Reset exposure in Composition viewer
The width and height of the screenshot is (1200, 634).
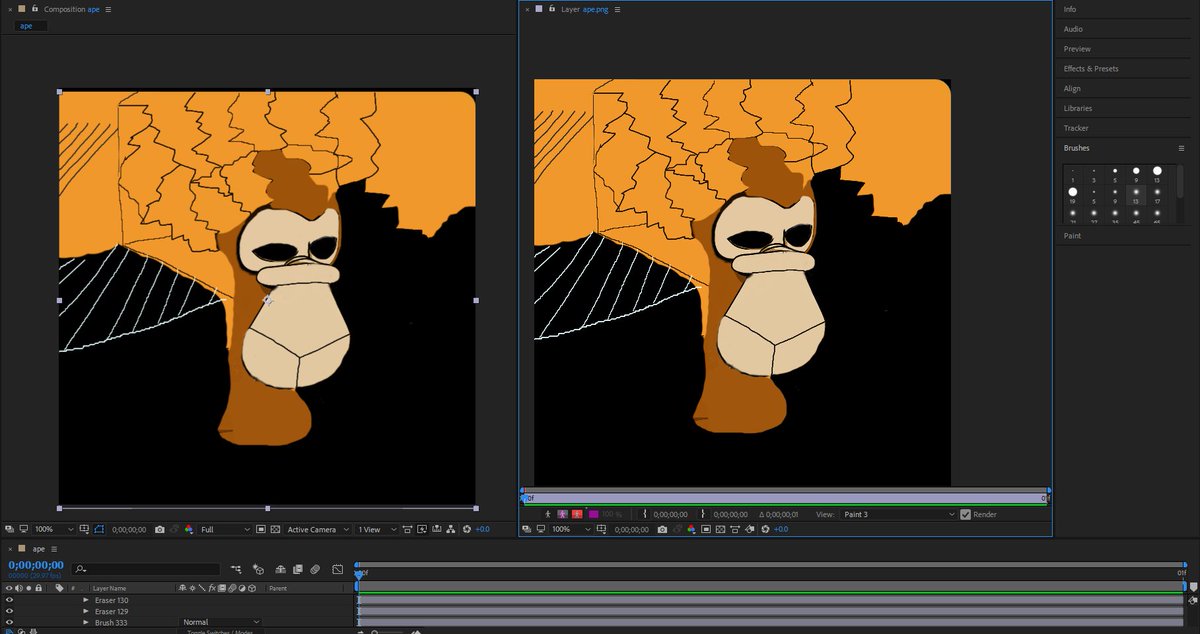pyautogui.click(x=466, y=529)
